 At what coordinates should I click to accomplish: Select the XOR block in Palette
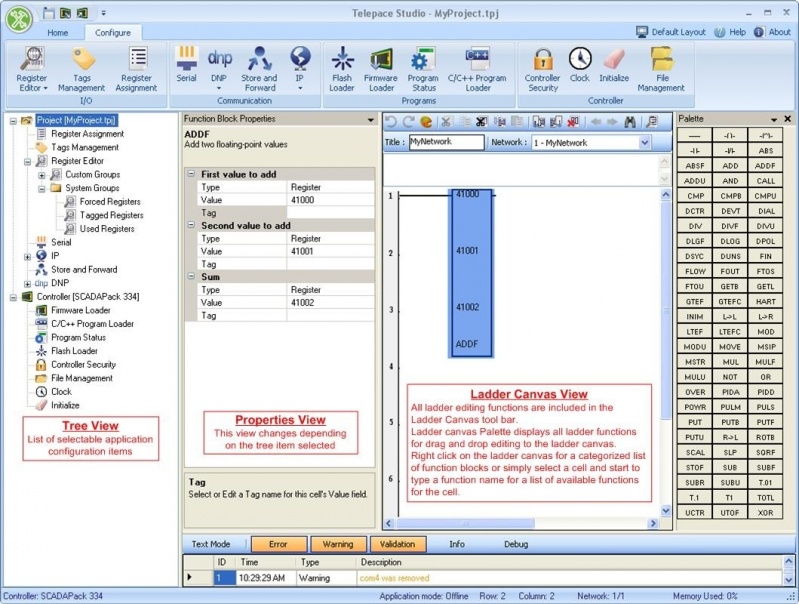coord(765,513)
